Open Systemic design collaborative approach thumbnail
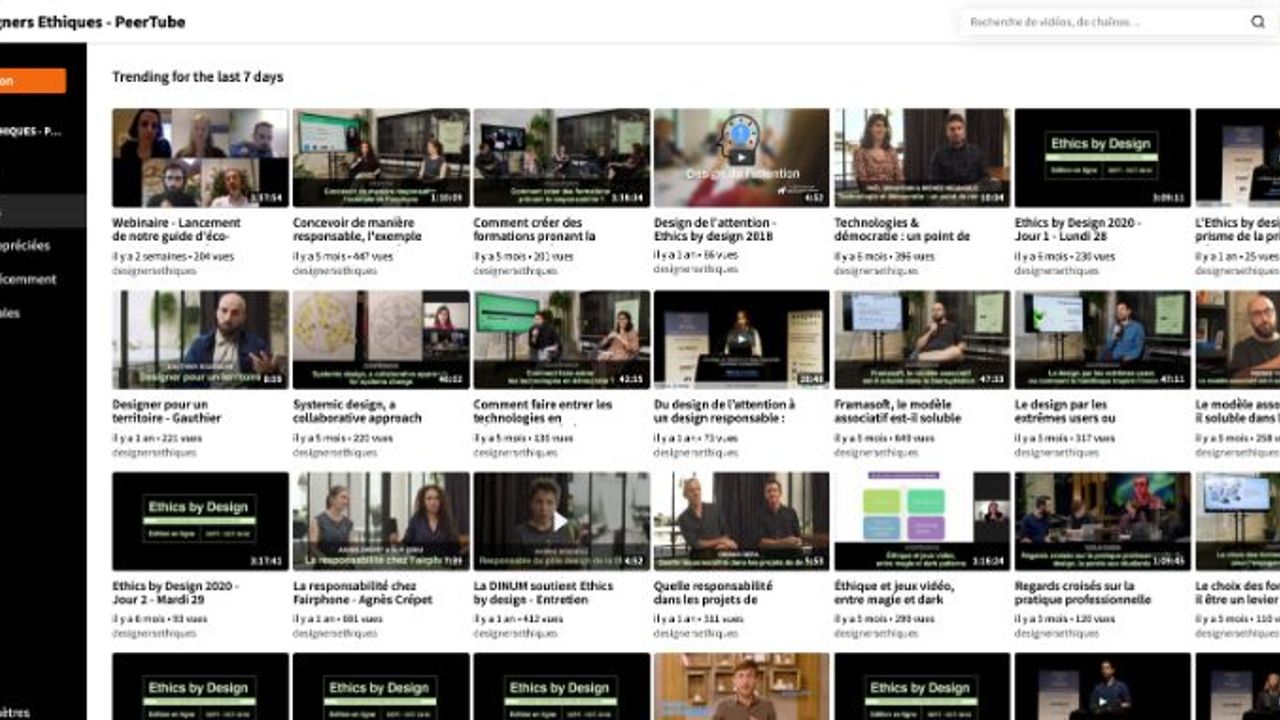The width and height of the screenshot is (1280, 720). 380,339
